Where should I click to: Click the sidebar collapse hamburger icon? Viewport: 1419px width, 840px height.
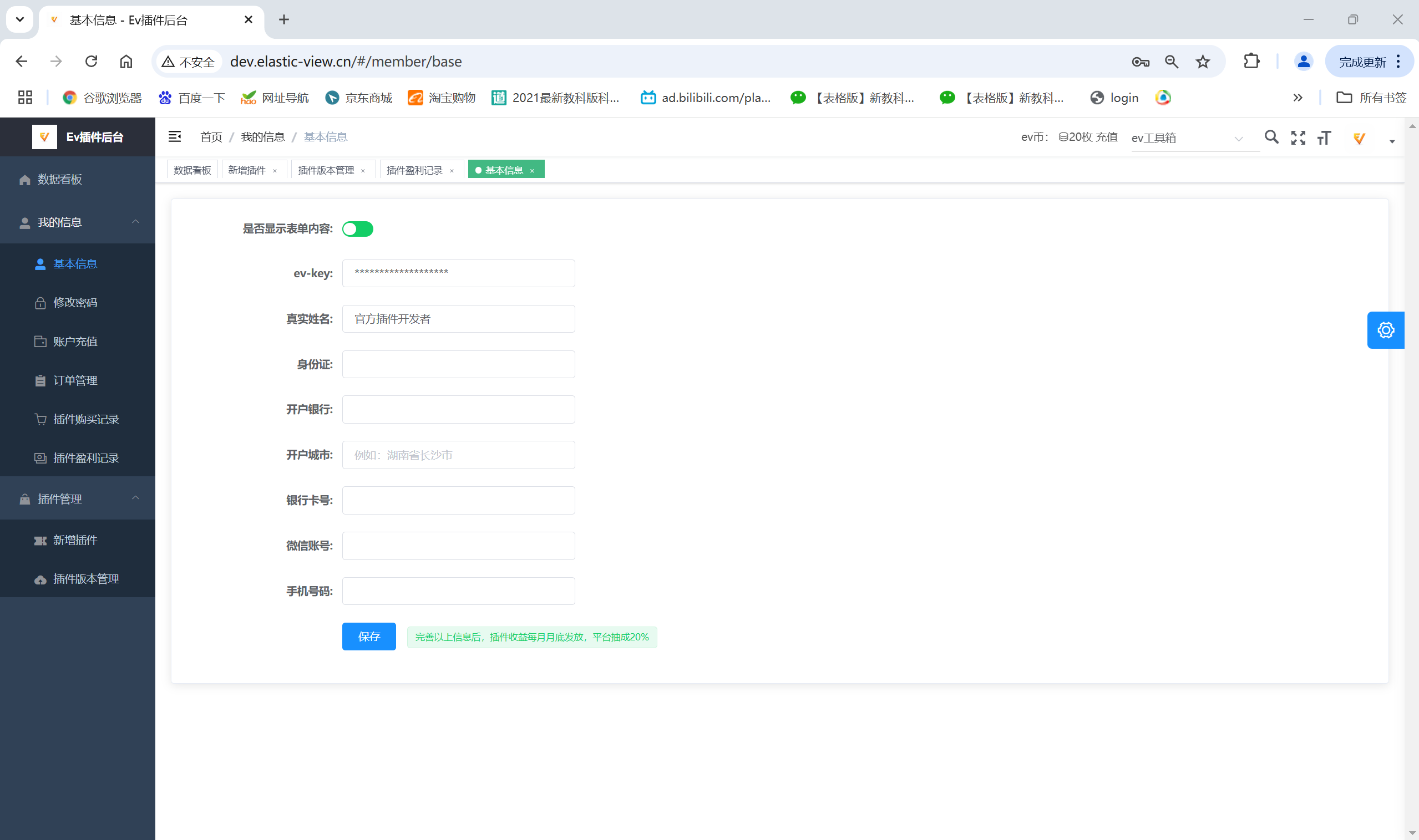pyautogui.click(x=174, y=136)
